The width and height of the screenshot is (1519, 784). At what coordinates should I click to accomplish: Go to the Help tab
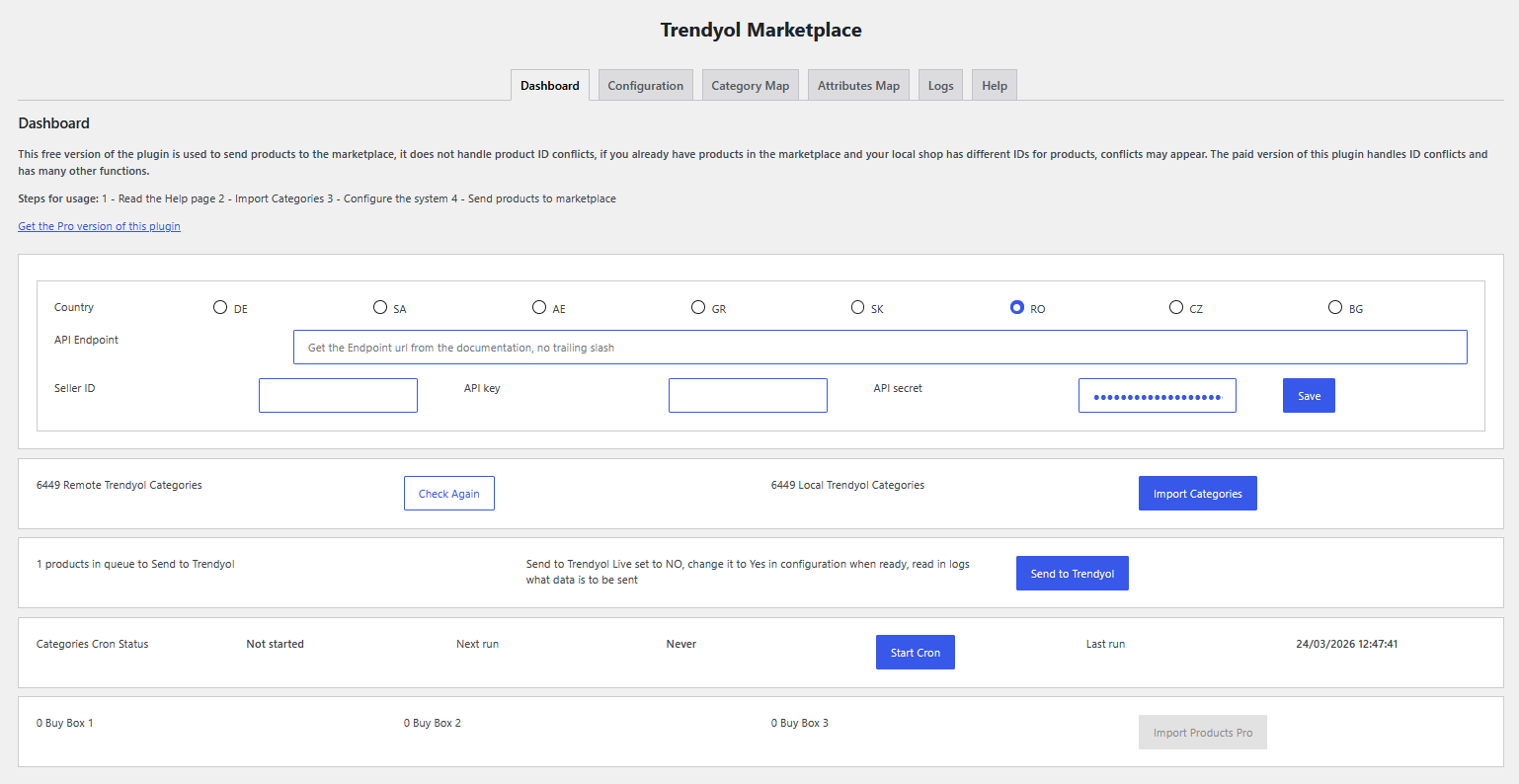994,86
